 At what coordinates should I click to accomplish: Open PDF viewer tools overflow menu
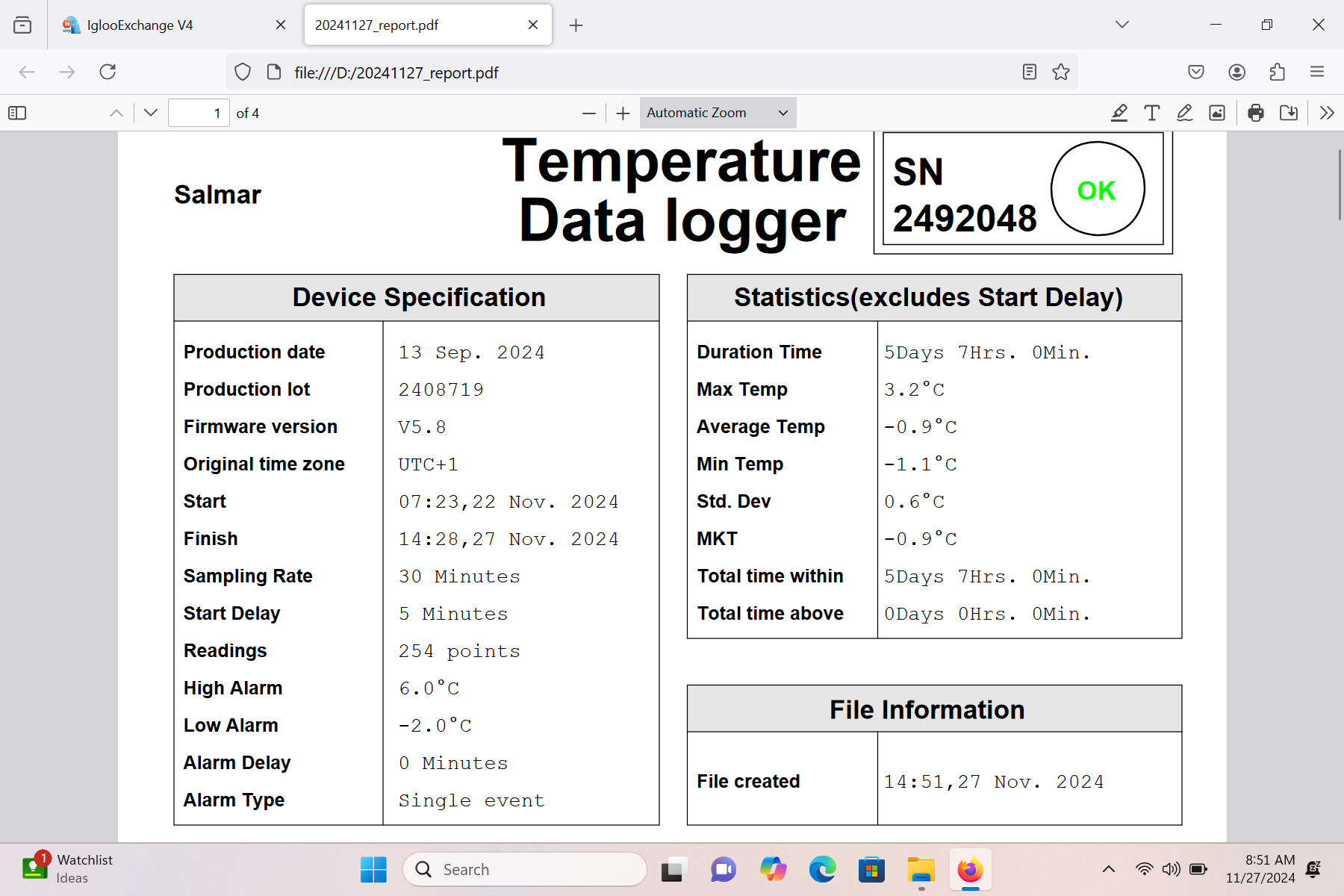click(x=1327, y=113)
